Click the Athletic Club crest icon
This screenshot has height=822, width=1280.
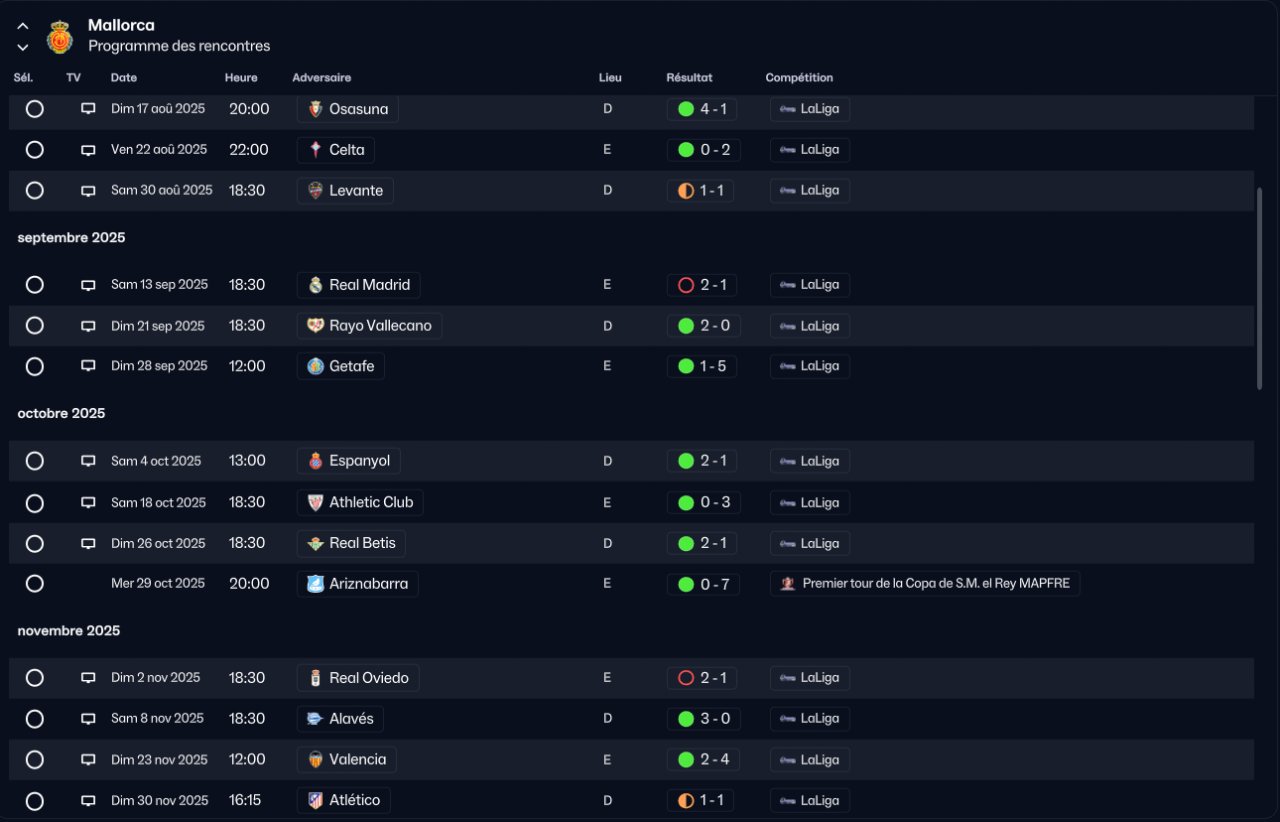316,502
